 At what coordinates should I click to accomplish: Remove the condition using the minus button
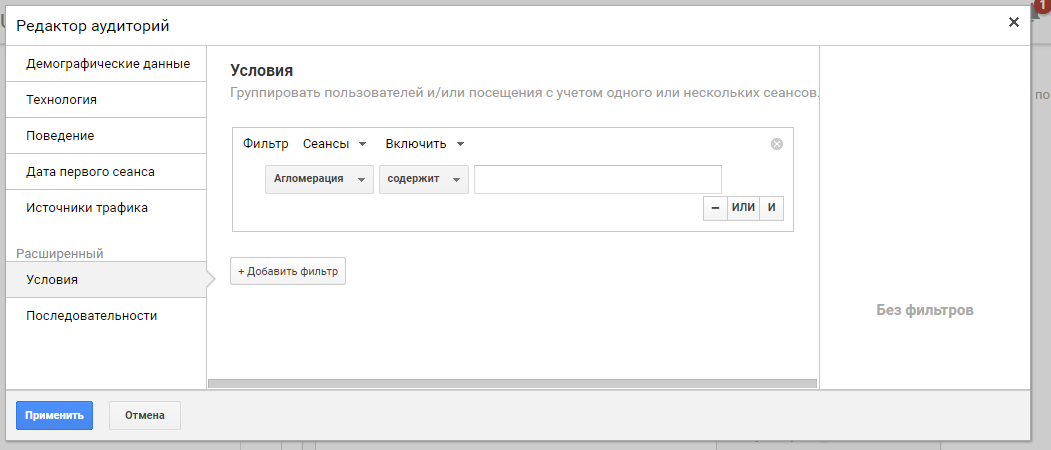pyautogui.click(x=715, y=208)
